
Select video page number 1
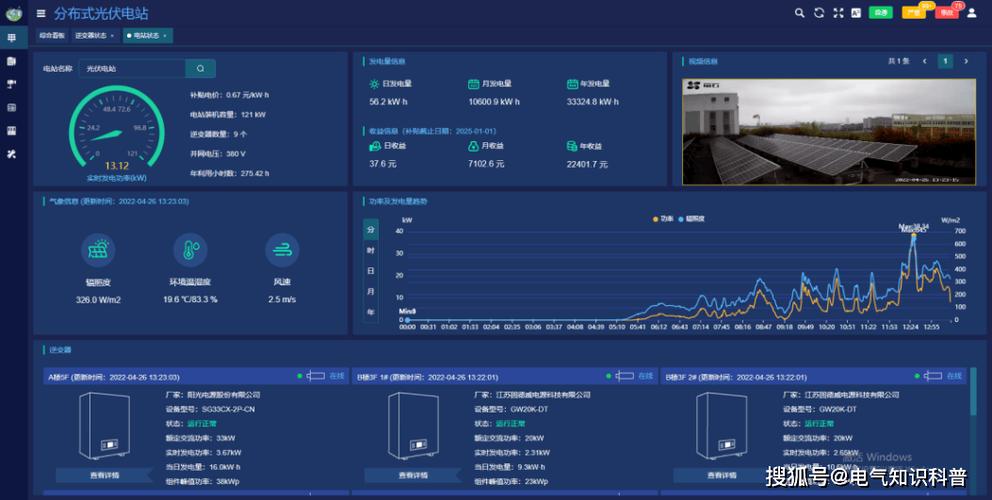(x=945, y=61)
